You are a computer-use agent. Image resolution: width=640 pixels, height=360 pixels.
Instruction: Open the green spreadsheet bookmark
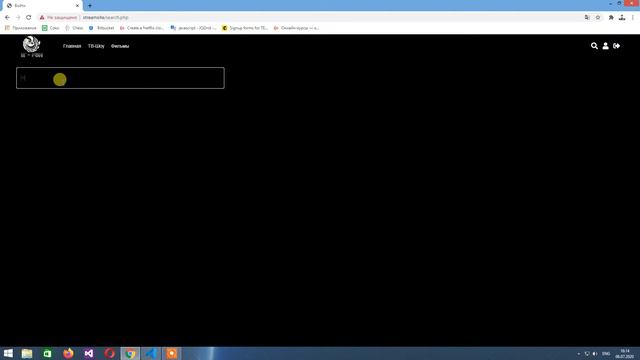click(x=51, y=28)
